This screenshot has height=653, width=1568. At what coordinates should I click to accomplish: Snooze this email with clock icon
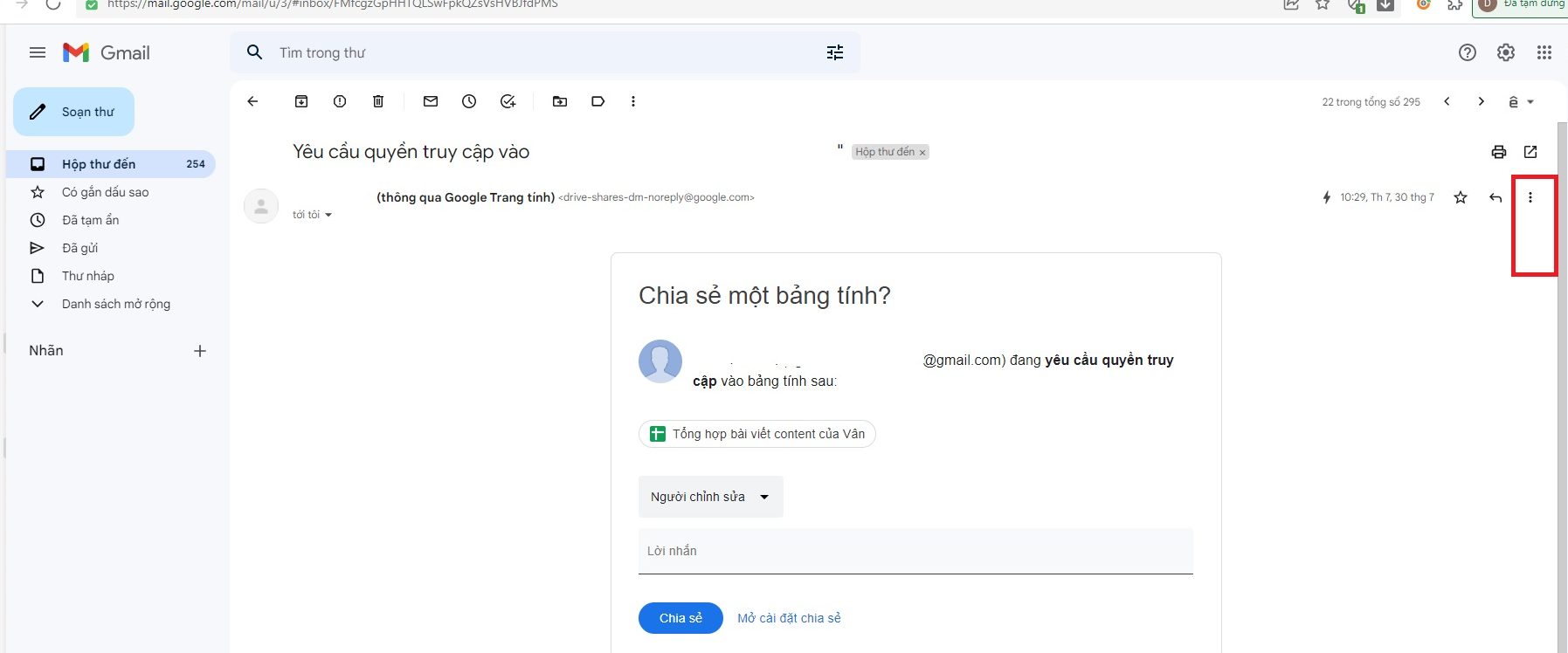click(x=469, y=101)
